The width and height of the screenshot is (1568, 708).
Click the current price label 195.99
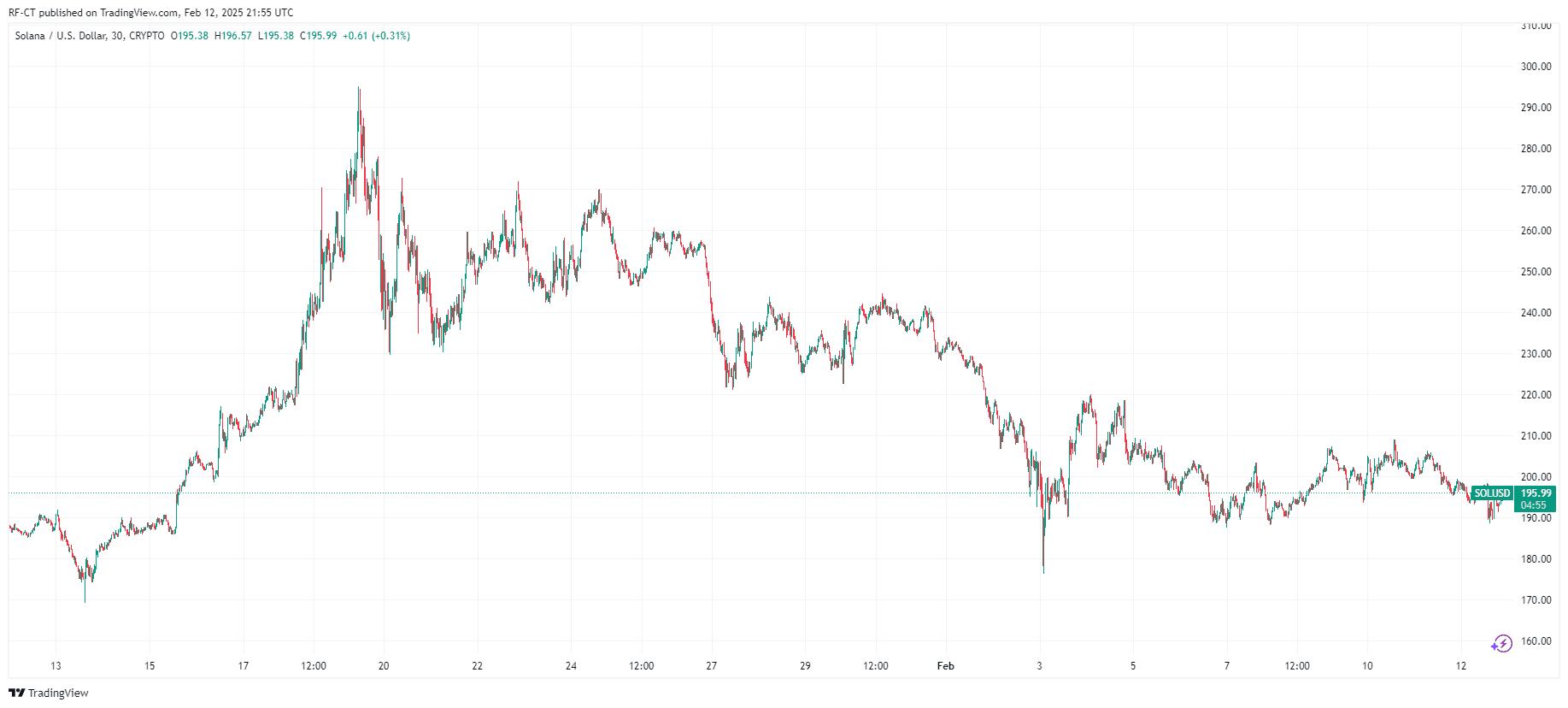[x=1536, y=493]
